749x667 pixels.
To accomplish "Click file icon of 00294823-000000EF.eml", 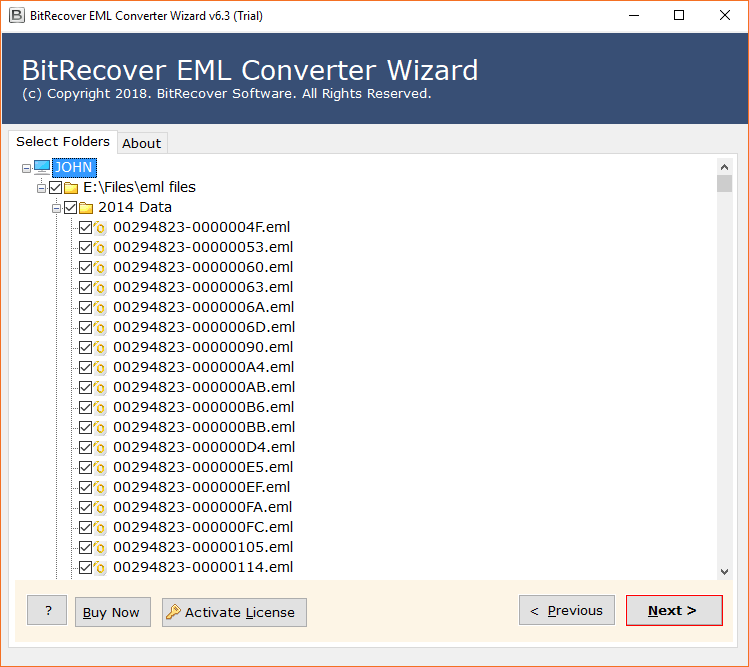I will point(100,488).
